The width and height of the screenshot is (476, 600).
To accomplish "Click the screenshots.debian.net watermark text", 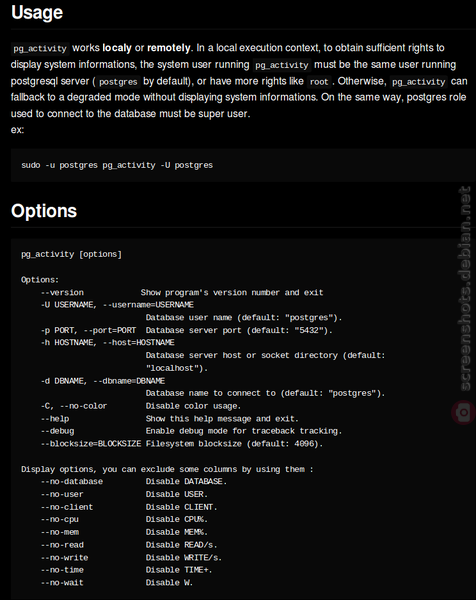I will click(464, 289).
